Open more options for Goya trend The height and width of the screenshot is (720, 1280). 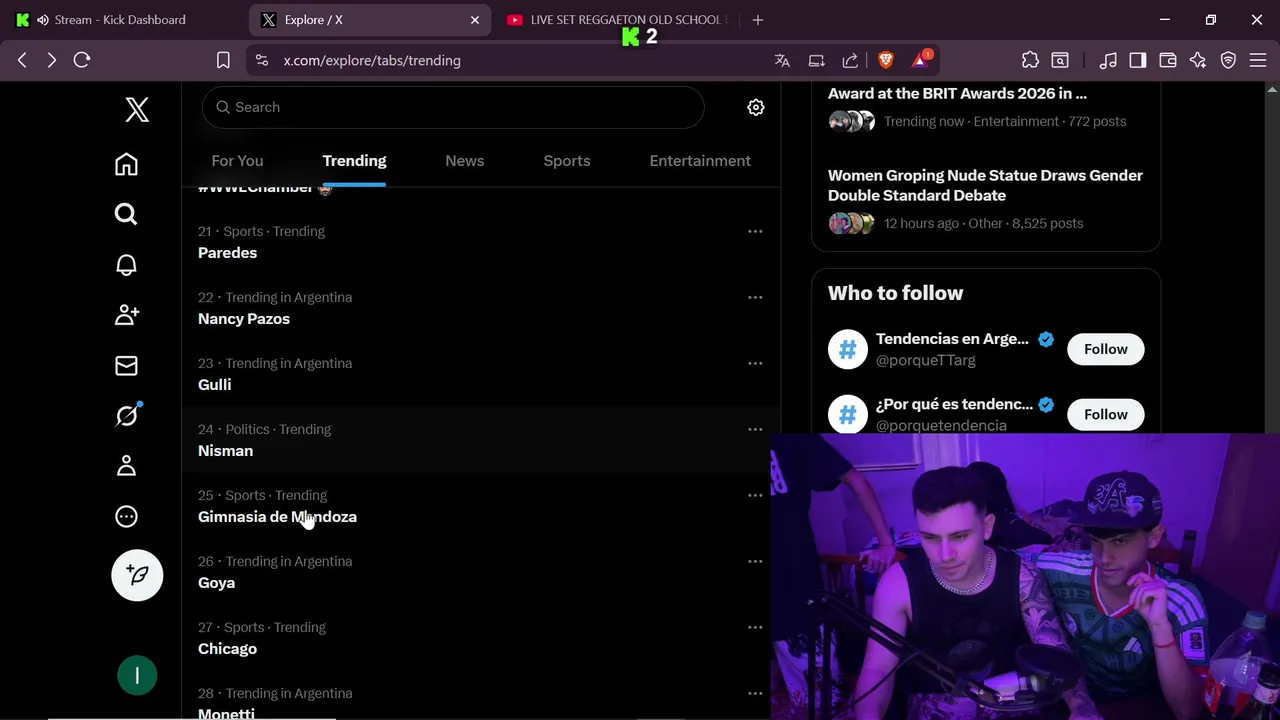755,561
